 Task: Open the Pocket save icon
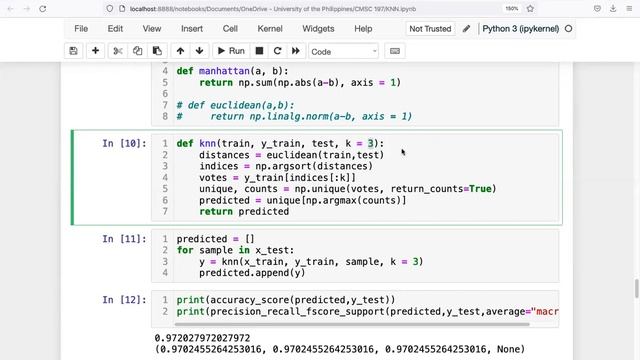[597, 9]
